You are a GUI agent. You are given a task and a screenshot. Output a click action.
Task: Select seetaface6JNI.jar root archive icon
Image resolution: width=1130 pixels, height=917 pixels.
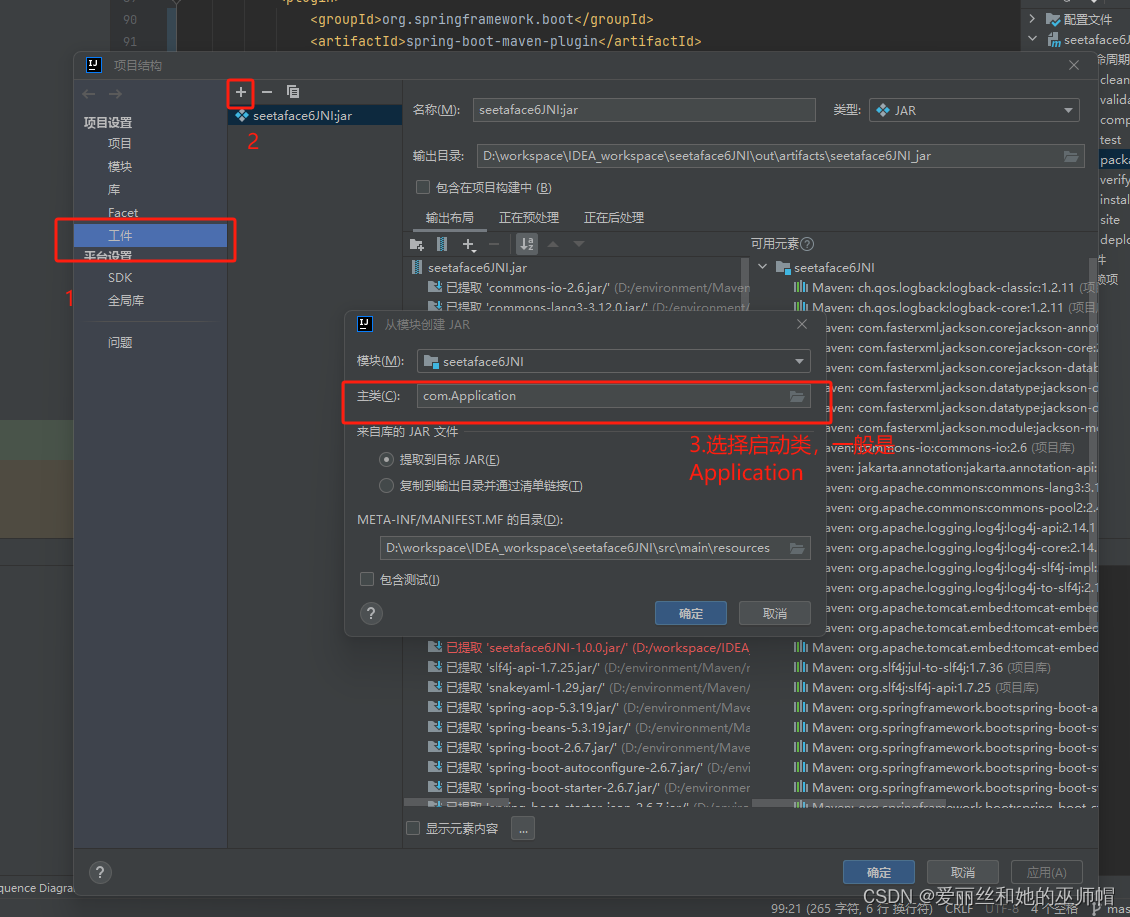coord(417,267)
